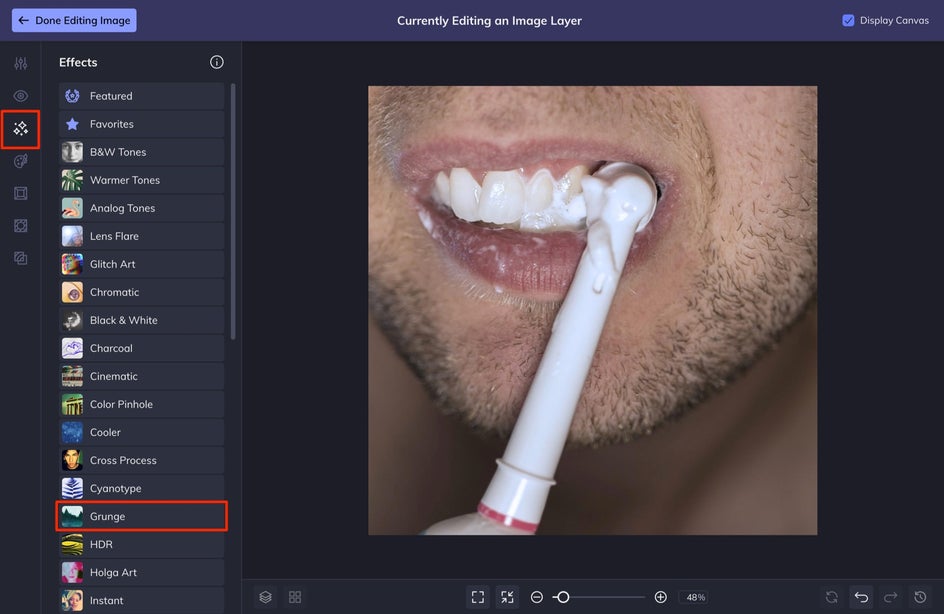Show the Effects info icon
This screenshot has width=944, height=614.
pos(217,62)
